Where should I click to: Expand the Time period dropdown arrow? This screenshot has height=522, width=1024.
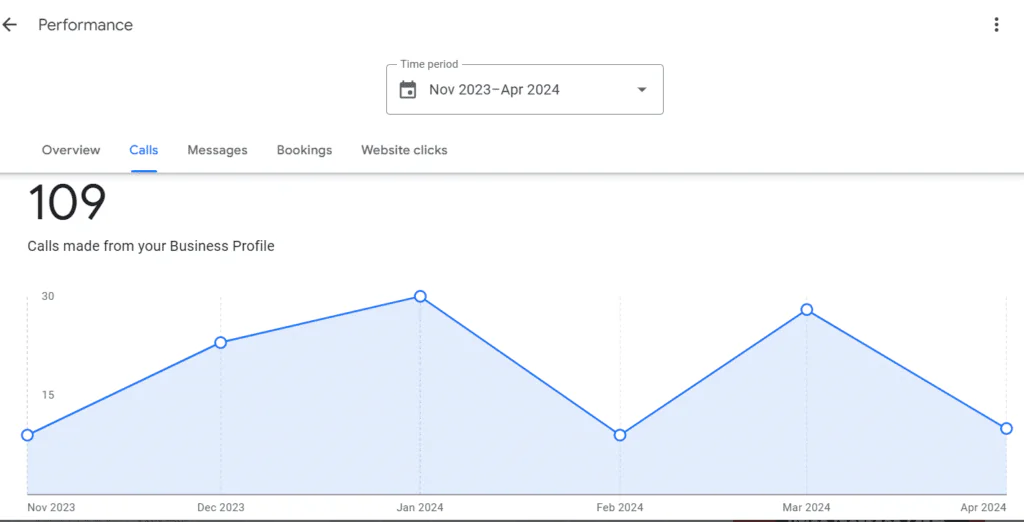point(641,90)
